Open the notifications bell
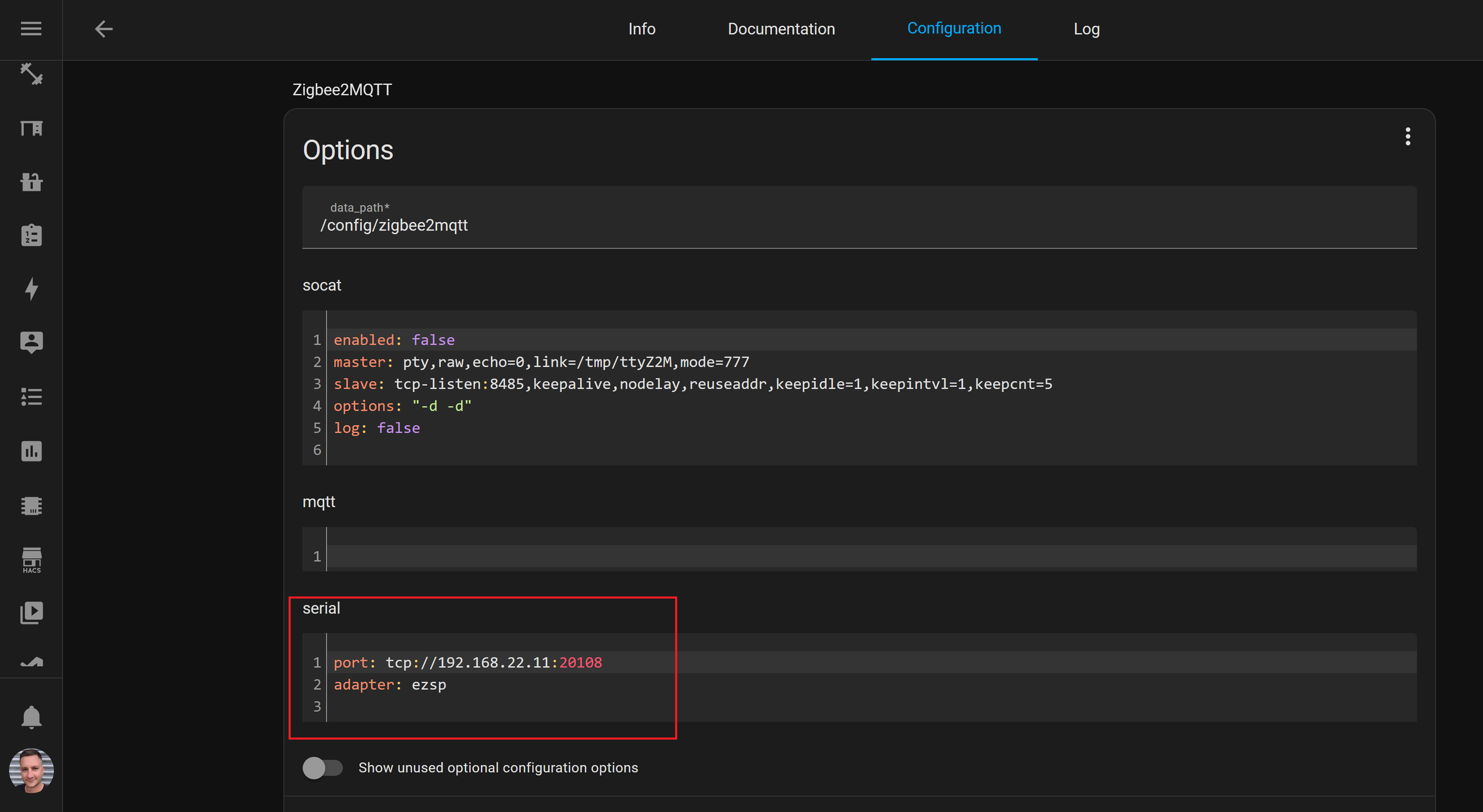 (x=31, y=717)
